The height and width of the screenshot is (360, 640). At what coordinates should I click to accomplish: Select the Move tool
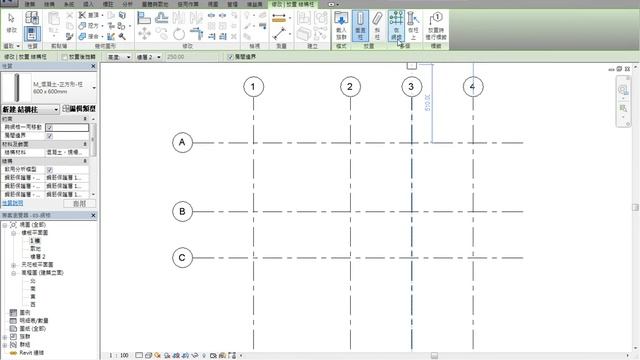point(144,33)
